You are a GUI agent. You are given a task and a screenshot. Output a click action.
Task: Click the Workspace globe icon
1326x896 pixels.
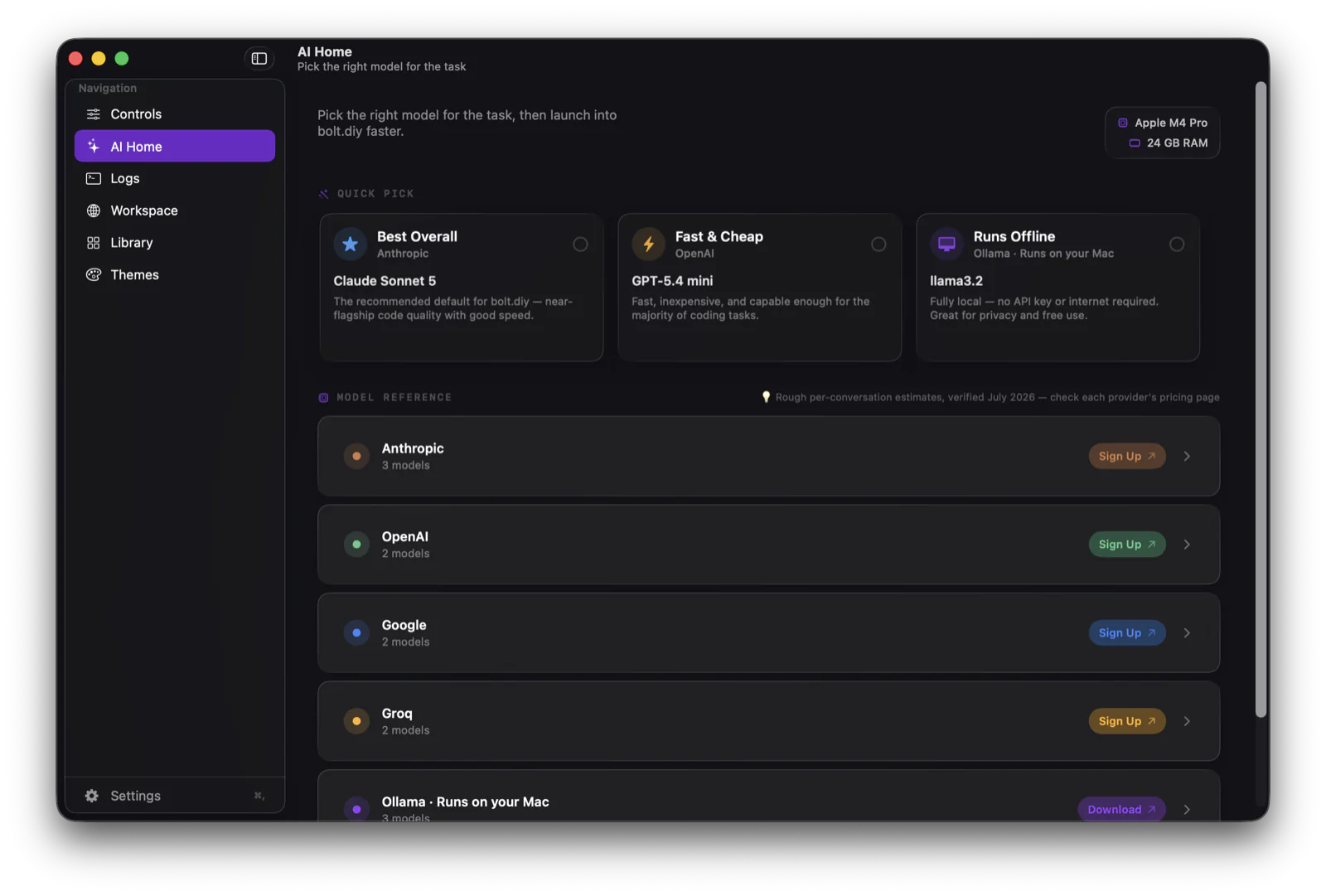[x=94, y=211]
